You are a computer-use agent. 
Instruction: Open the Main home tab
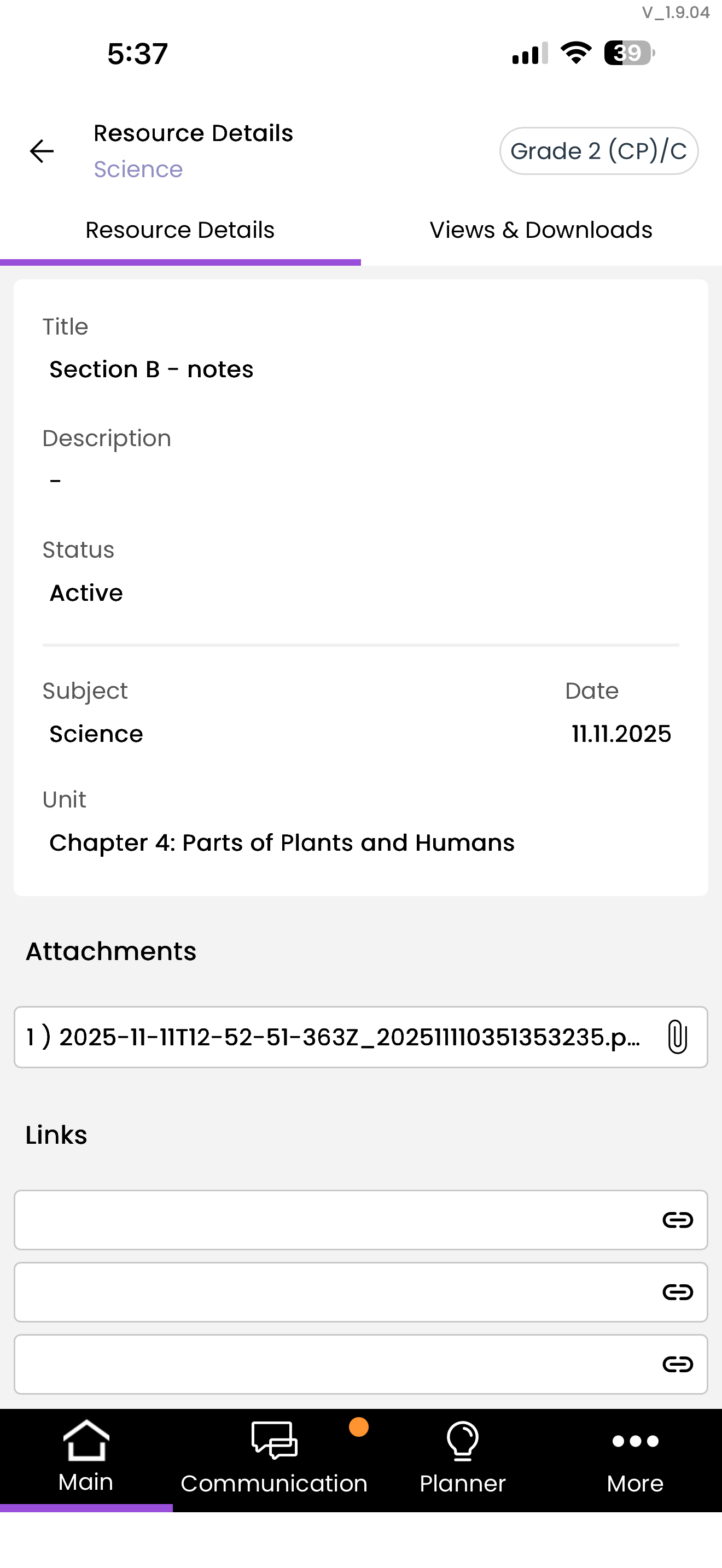tap(86, 1458)
